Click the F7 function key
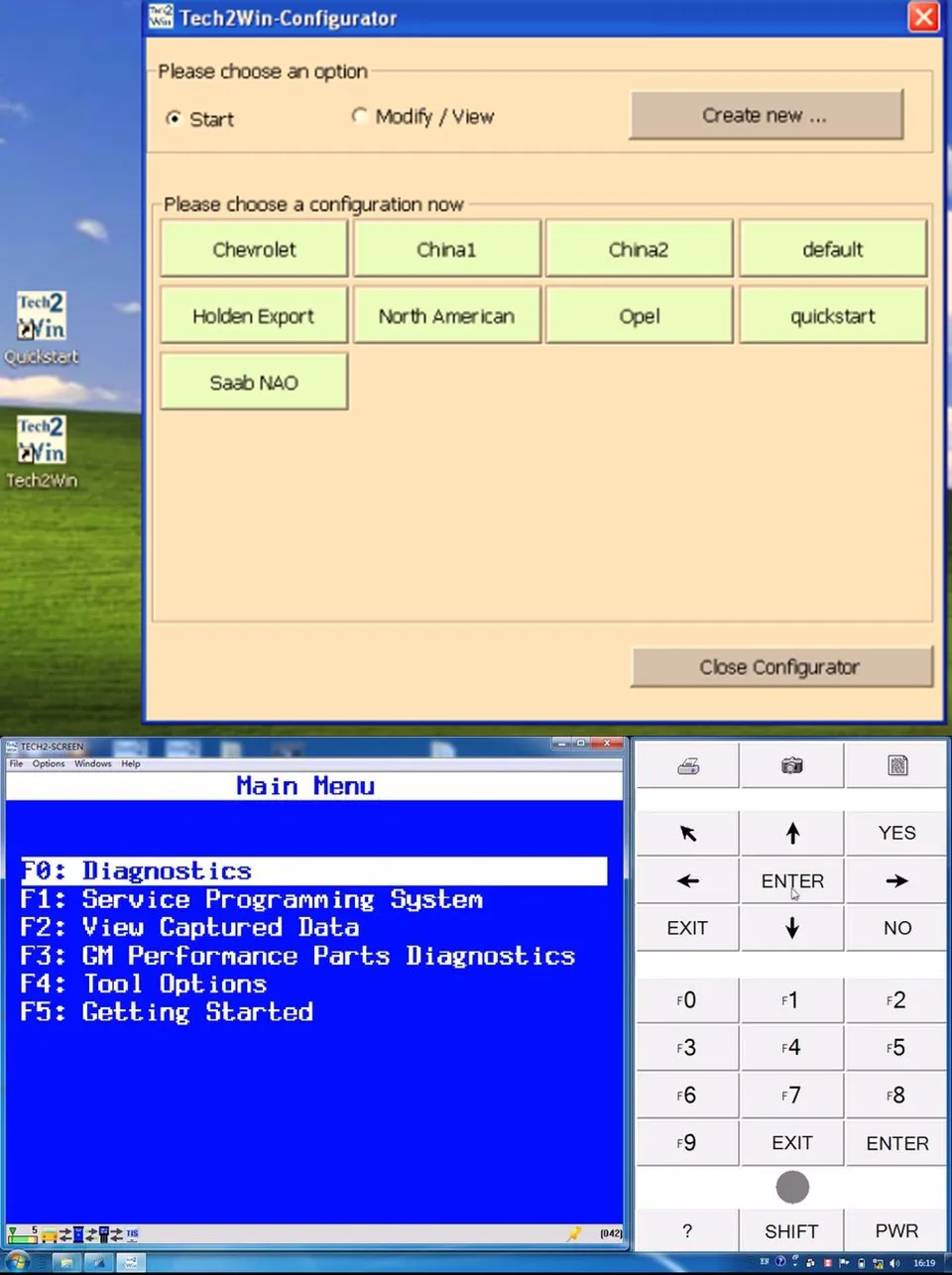This screenshot has width=952, height=1275. click(x=791, y=1096)
